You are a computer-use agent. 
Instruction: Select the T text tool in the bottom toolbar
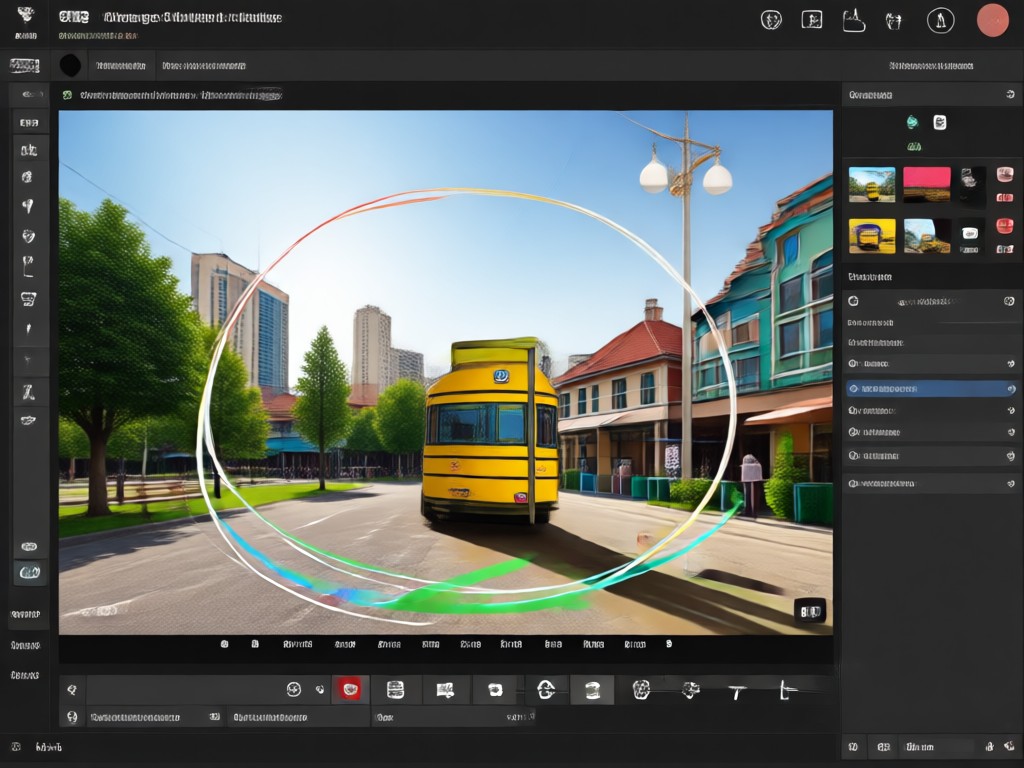click(x=737, y=691)
